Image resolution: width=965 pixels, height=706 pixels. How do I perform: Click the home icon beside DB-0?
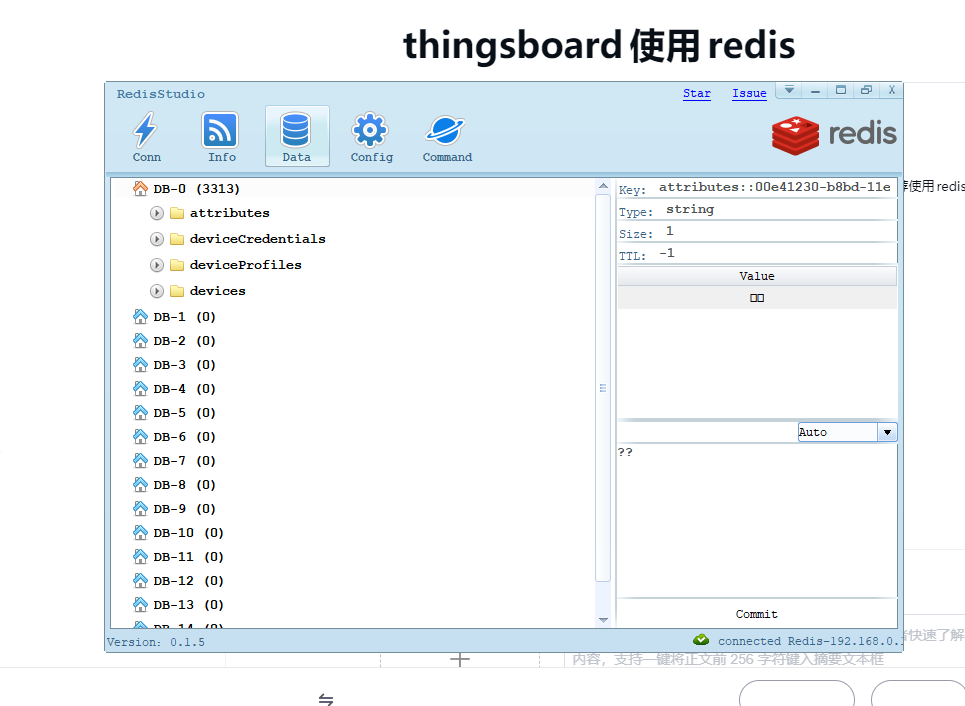[140, 188]
